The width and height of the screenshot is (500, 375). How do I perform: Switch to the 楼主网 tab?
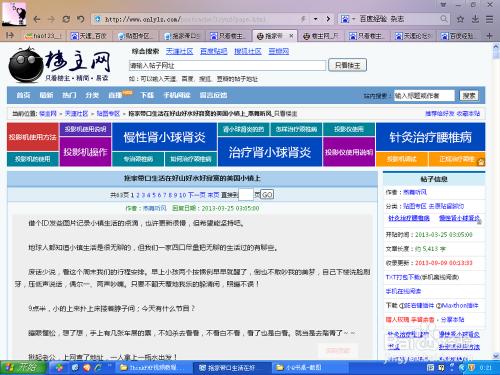[x=321, y=36]
